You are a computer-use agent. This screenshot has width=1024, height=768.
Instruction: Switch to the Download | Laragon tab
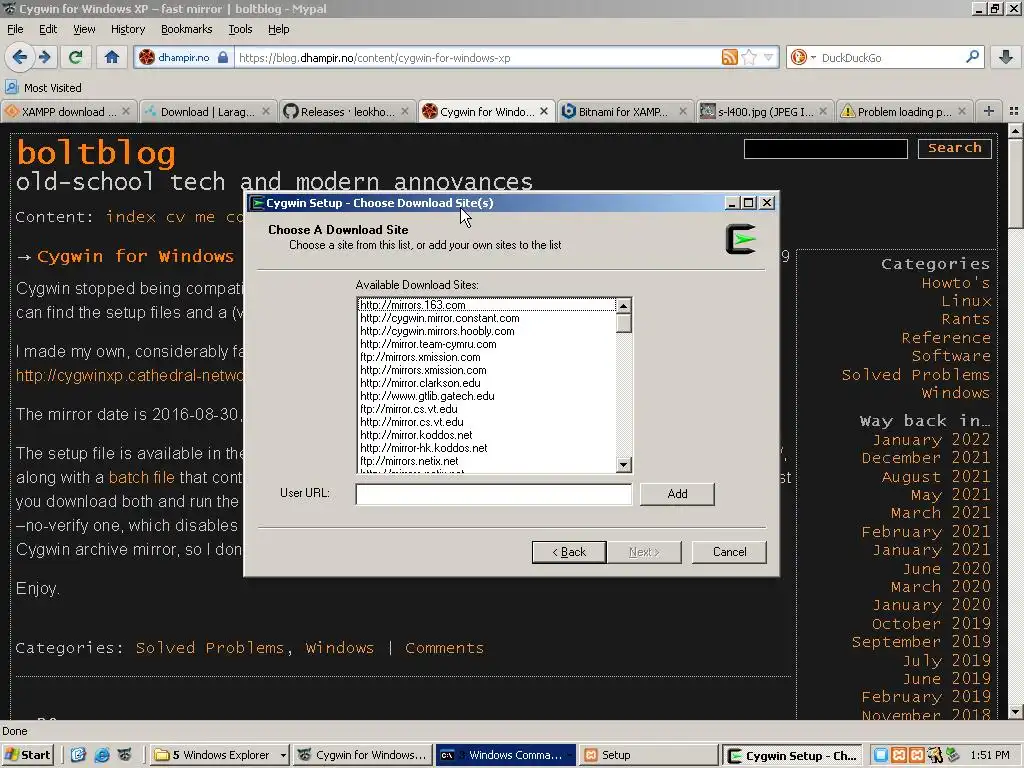click(x=207, y=112)
